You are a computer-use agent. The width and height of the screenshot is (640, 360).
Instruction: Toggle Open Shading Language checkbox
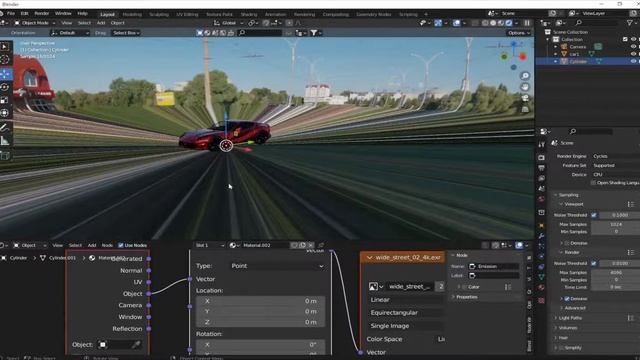click(x=593, y=183)
